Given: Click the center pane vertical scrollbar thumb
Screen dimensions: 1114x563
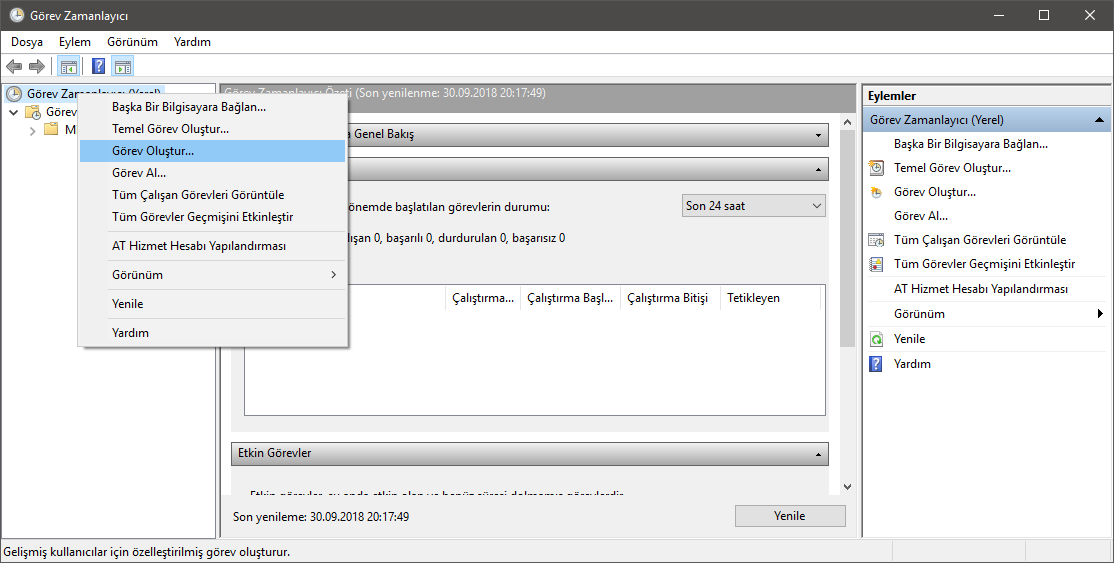Looking at the screenshot, I should pyautogui.click(x=847, y=239).
